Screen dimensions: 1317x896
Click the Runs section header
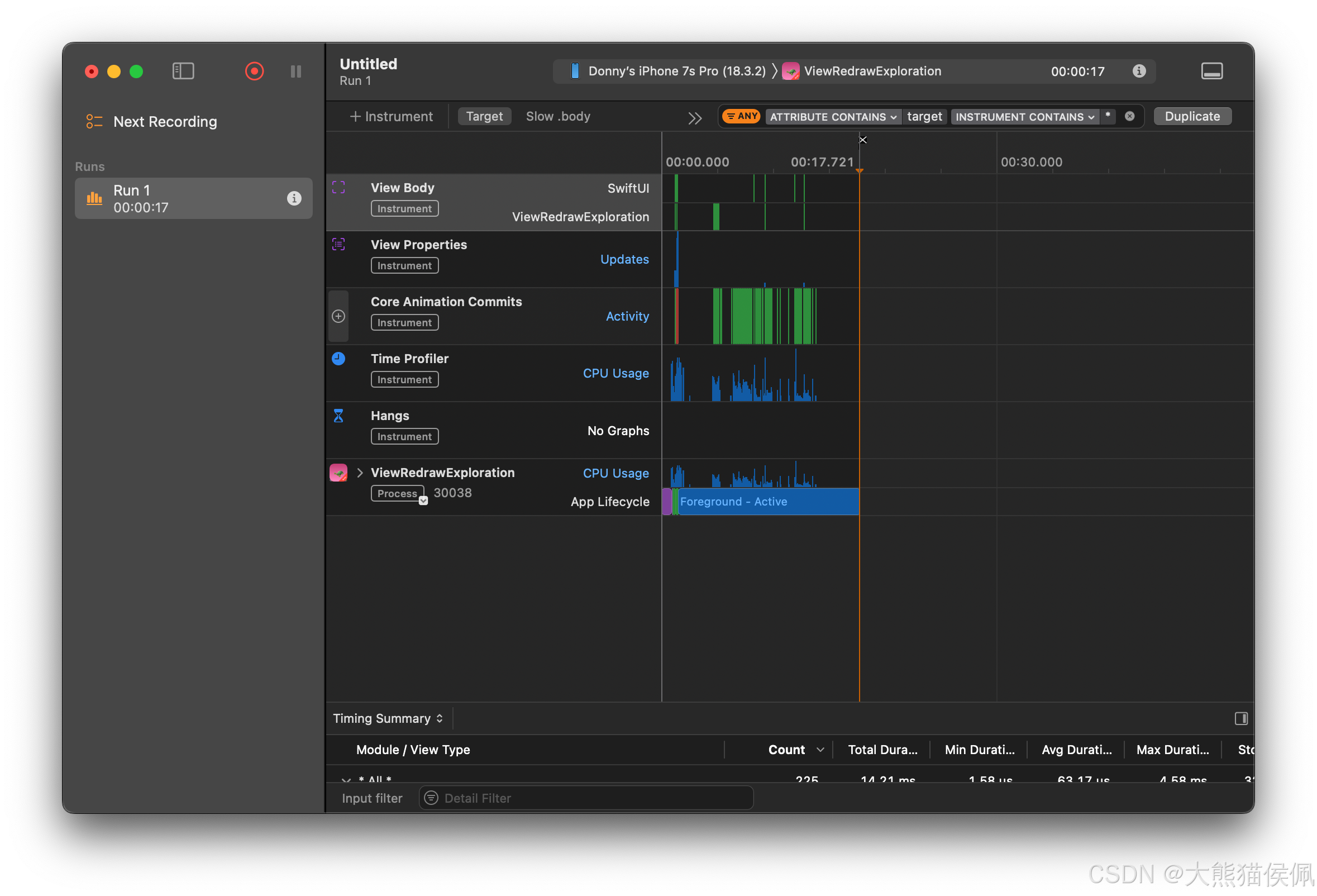click(x=89, y=166)
